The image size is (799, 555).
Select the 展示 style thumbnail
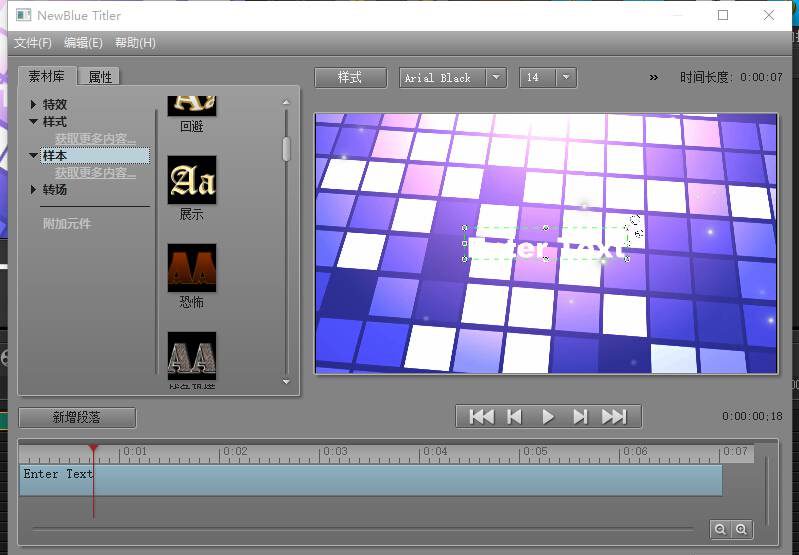[192, 180]
